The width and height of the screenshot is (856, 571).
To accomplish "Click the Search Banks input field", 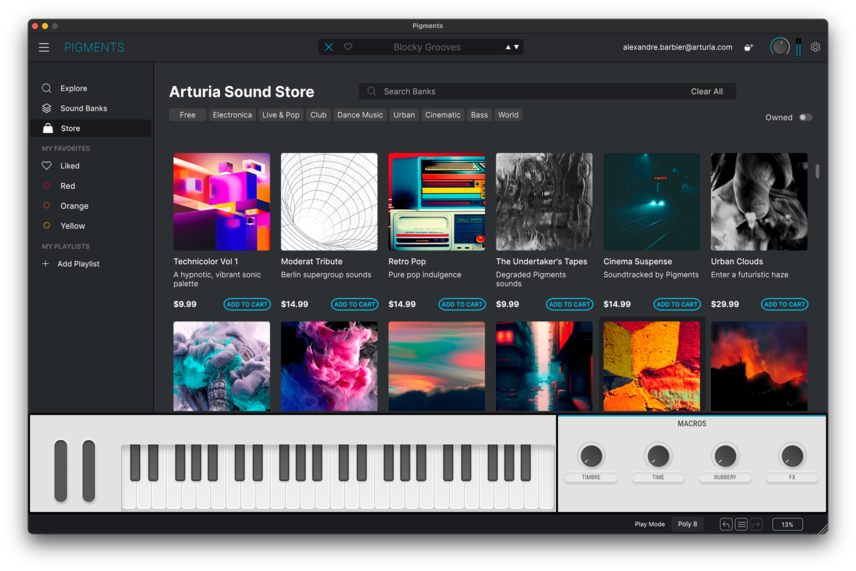I will (x=547, y=91).
